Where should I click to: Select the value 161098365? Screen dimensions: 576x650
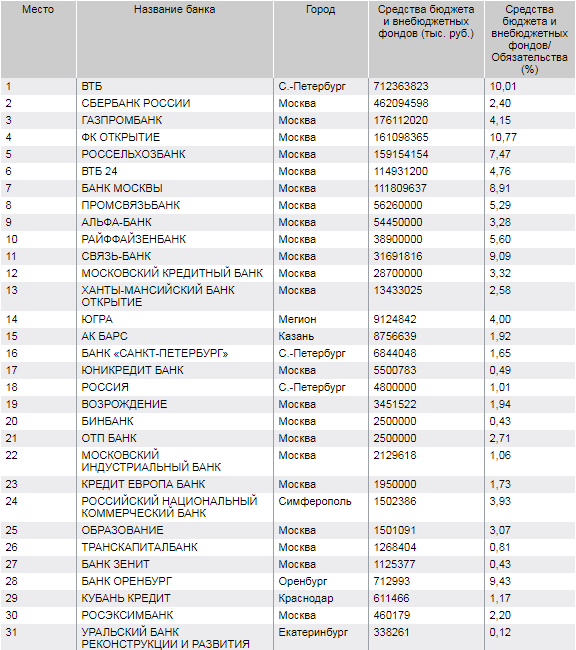(401, 138)
